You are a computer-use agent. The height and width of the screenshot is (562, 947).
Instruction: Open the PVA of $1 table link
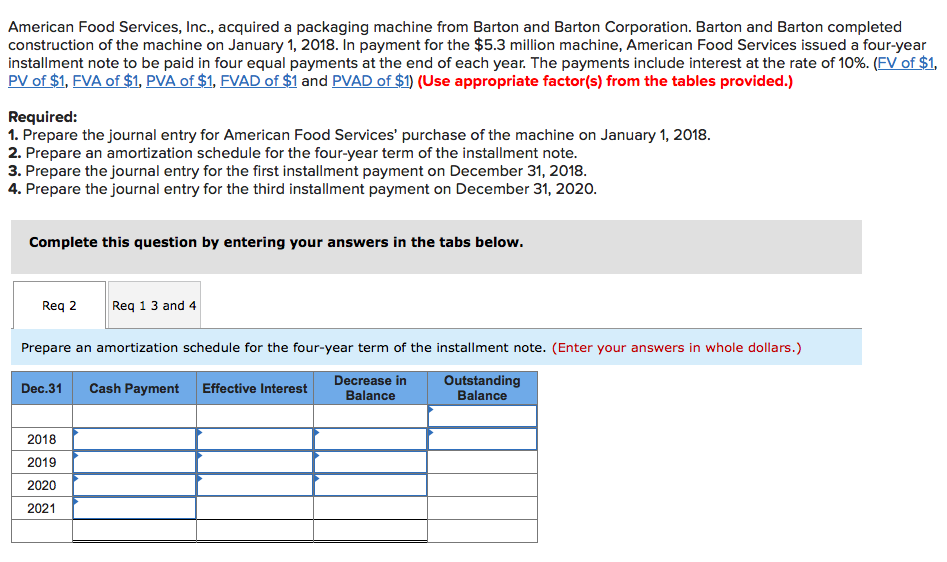point(179,81)
